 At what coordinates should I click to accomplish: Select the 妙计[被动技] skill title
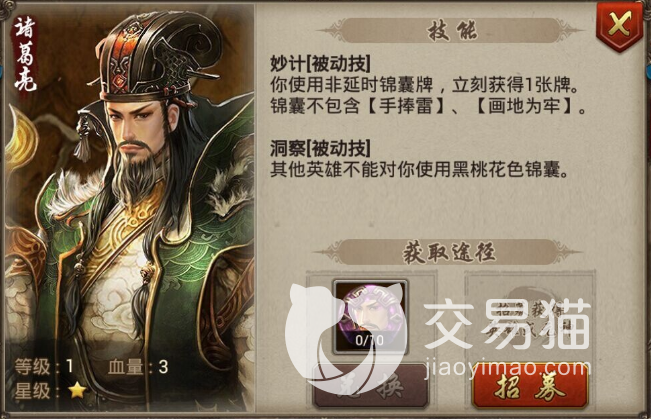click(321, 64)
